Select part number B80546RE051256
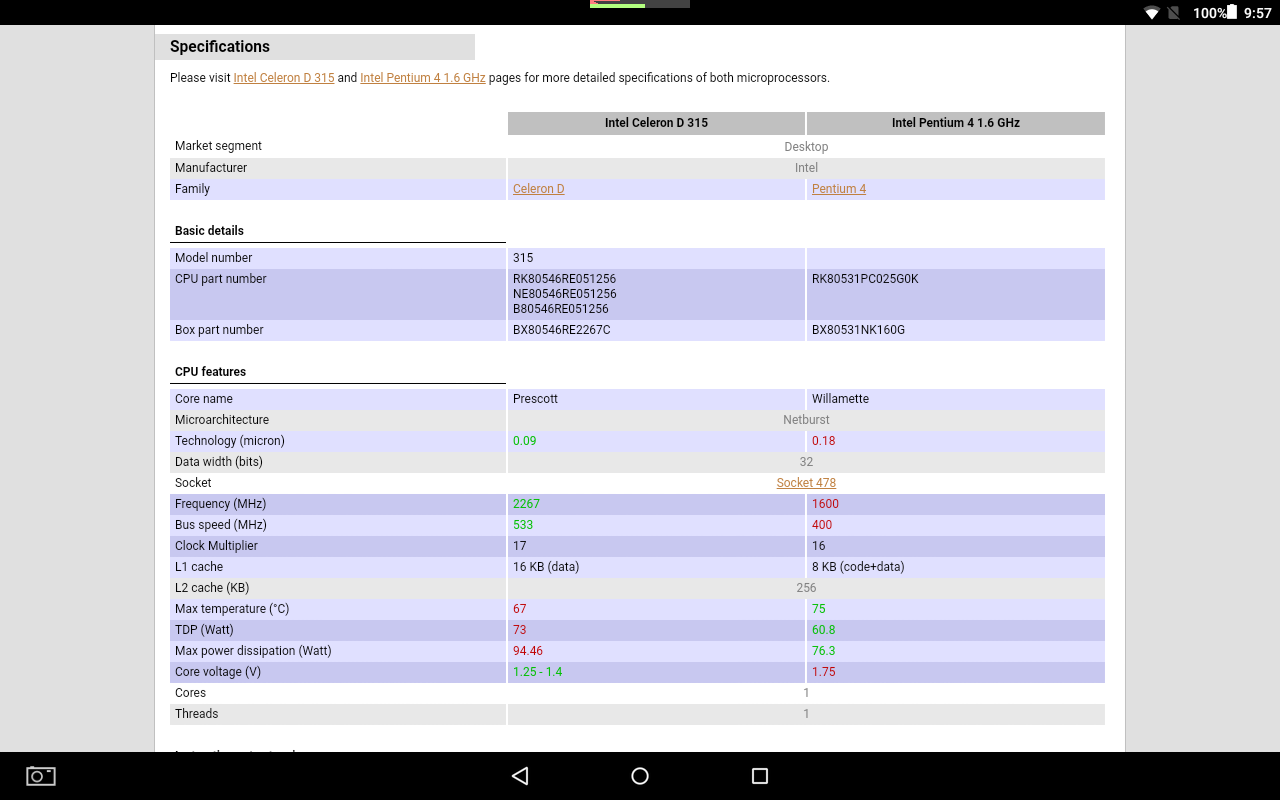This screenshot has height=800, width=1280. [561, 309]
